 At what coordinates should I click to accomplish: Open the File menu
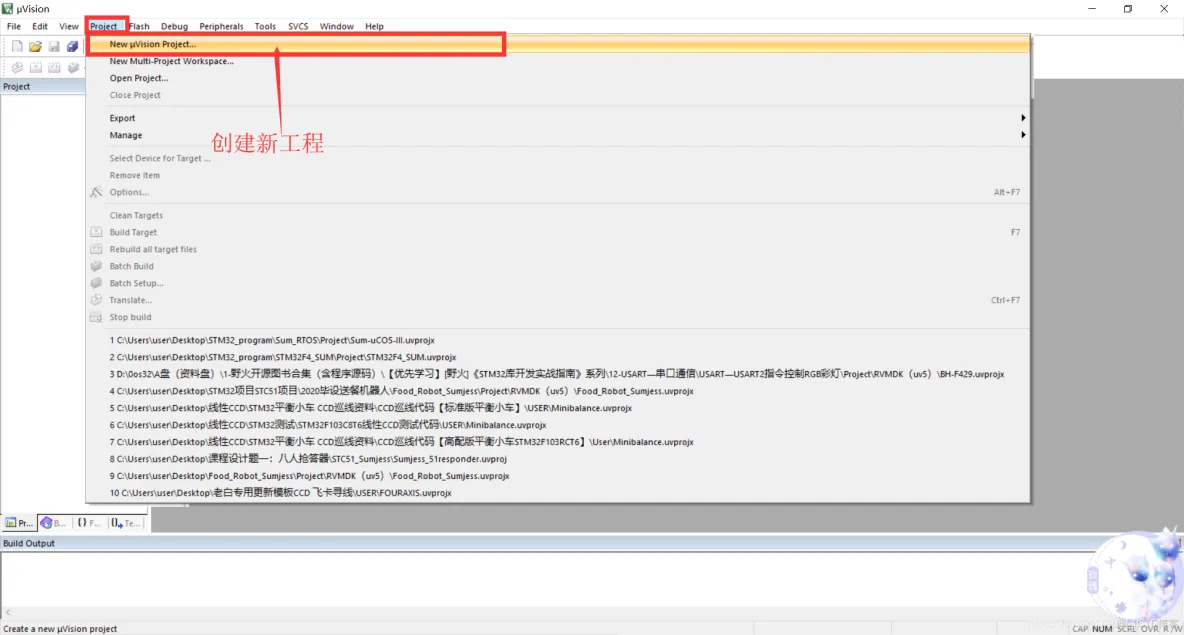(14, 26)
